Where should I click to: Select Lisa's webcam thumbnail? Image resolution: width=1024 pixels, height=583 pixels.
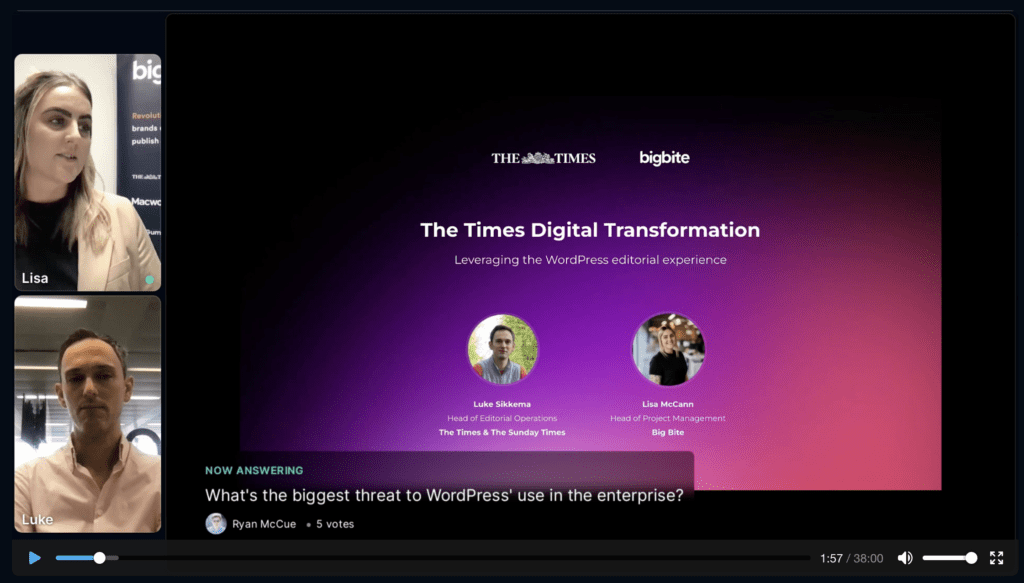tap(87, 170)
